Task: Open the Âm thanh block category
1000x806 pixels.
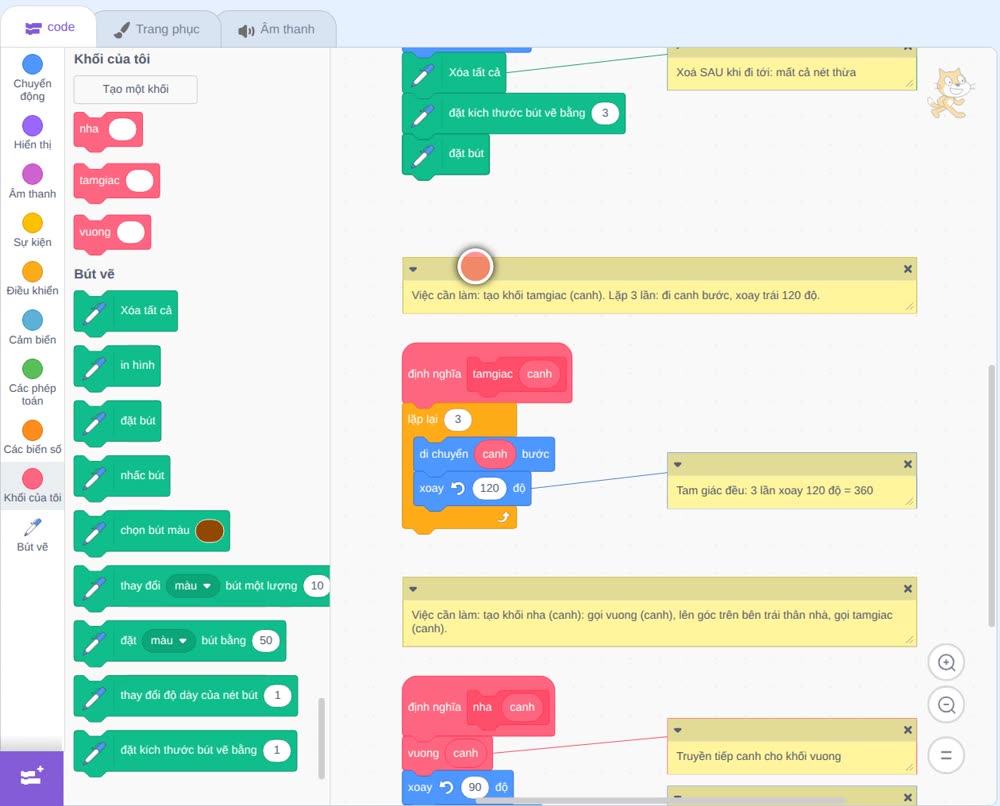Action: [x=33, y=181]
